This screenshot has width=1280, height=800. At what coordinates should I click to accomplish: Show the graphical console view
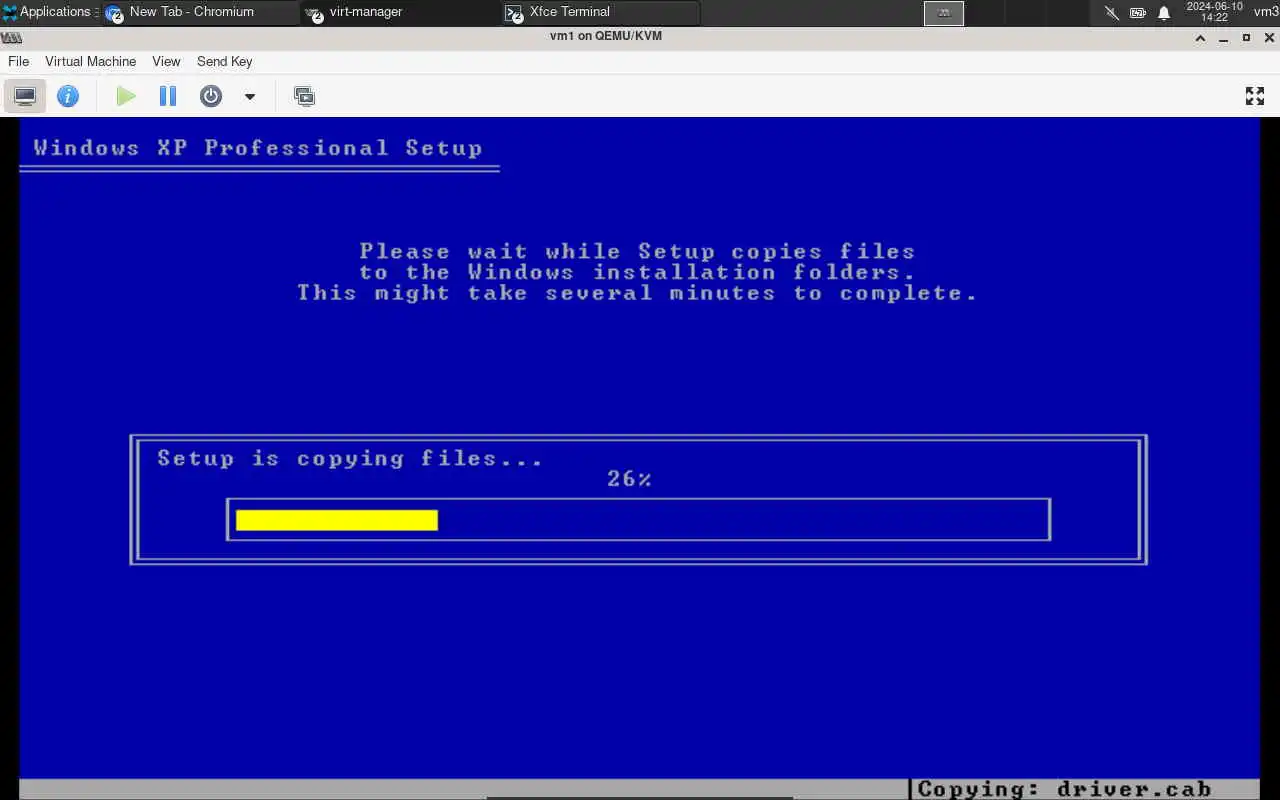pyautogui.click(x=25, y=96)
